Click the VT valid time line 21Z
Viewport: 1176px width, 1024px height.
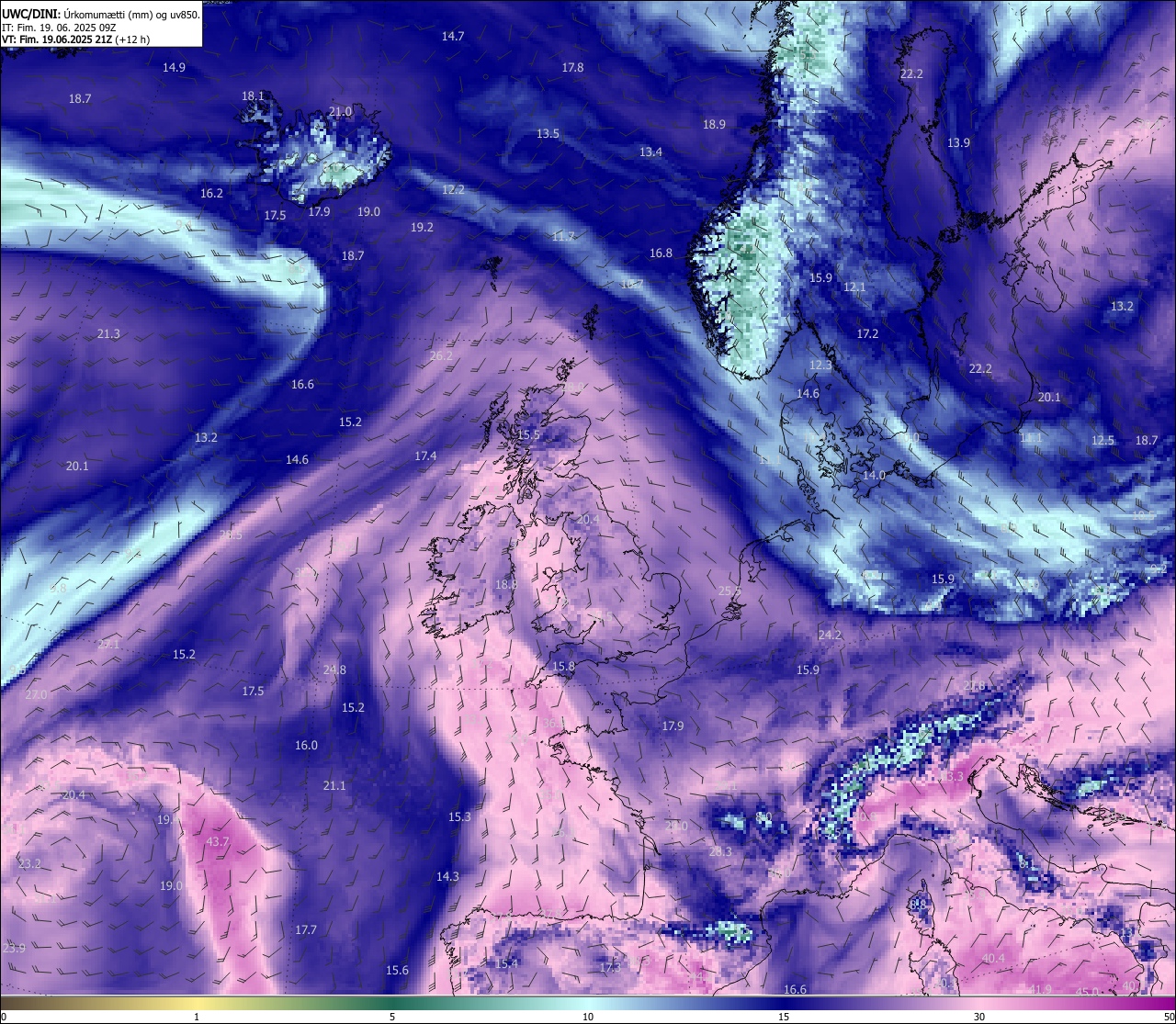point(76,39)
